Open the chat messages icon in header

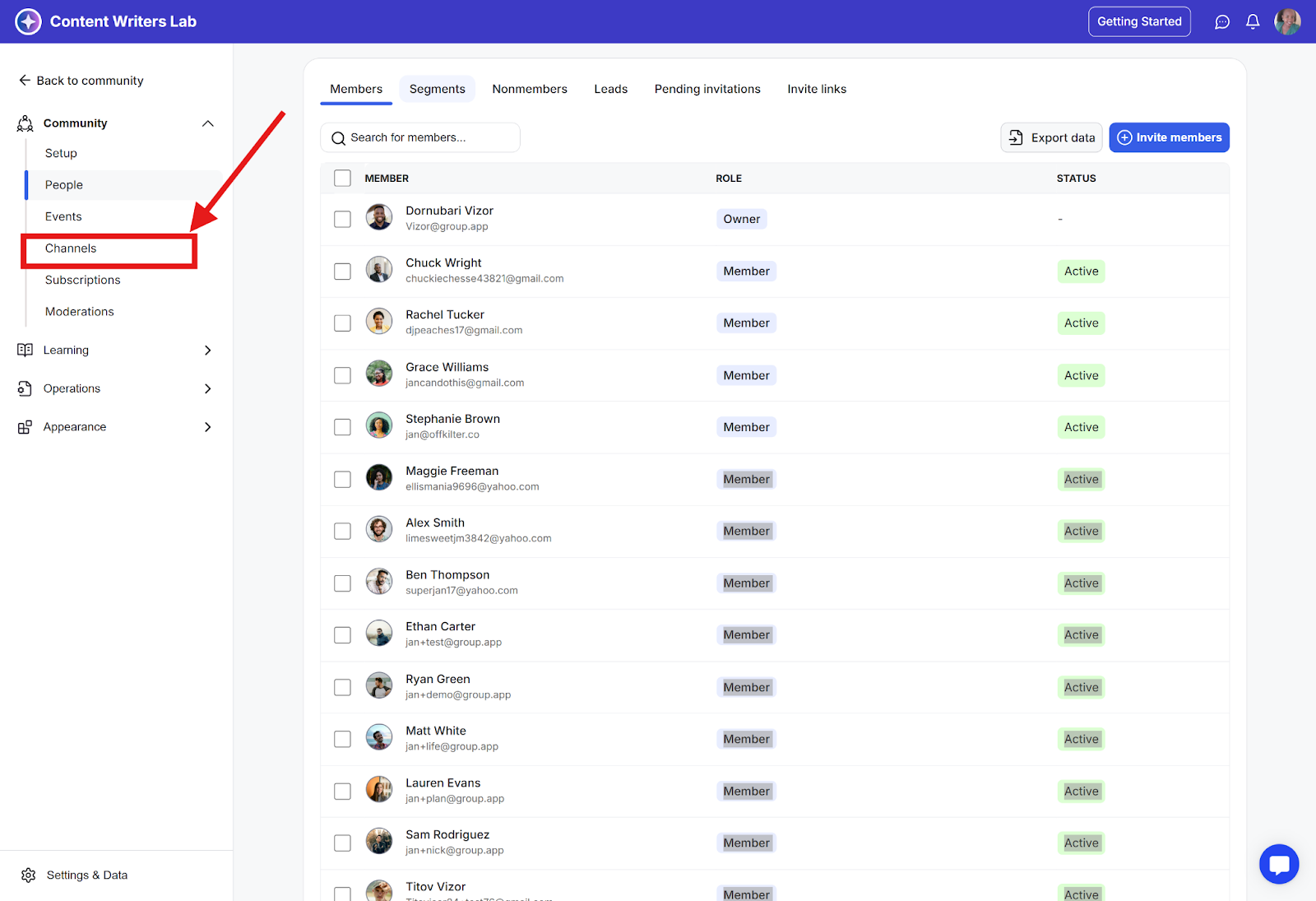(1222, 22)
